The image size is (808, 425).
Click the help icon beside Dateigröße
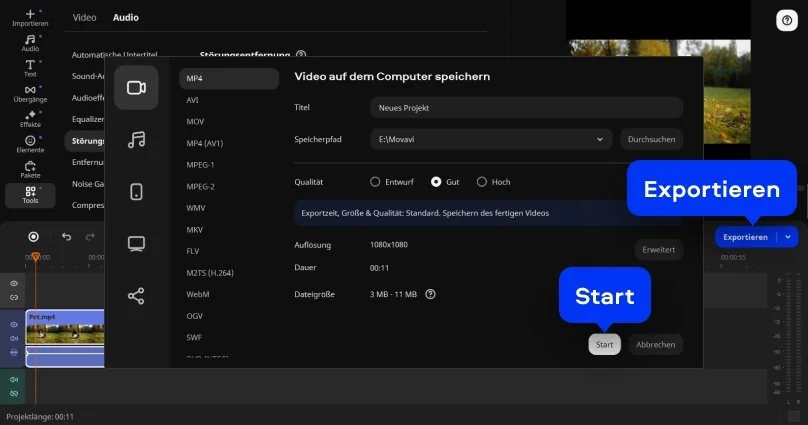pyautogui.click(x=430, y=295)
